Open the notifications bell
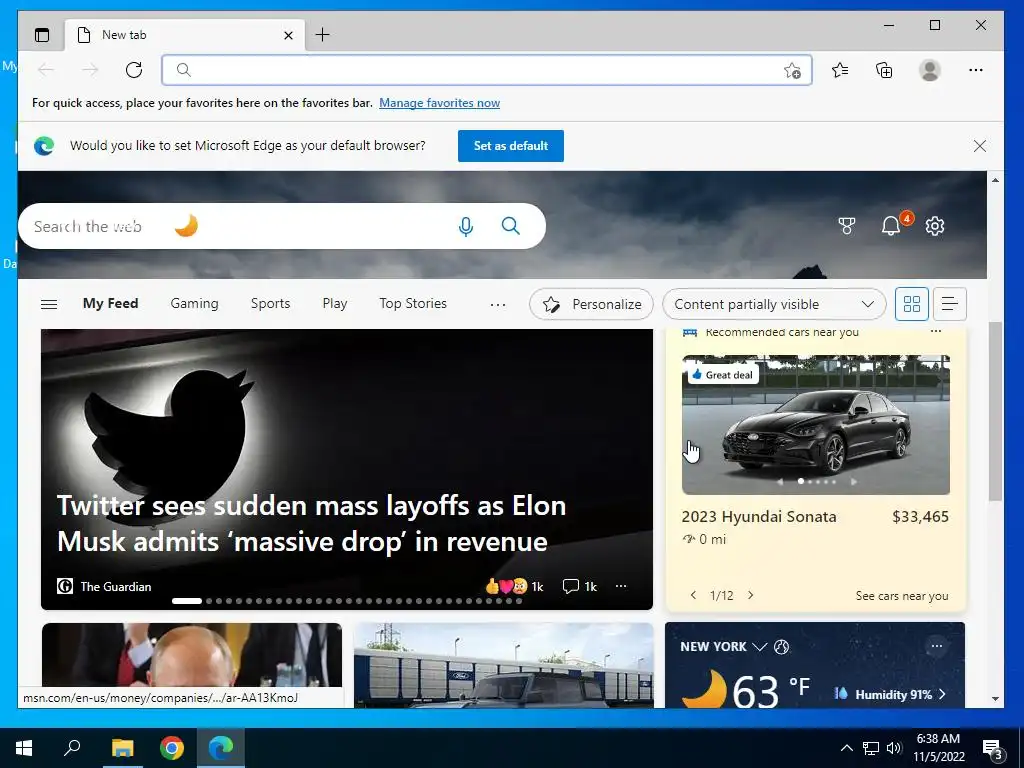The image size is (1024, 768). point(891,226)
